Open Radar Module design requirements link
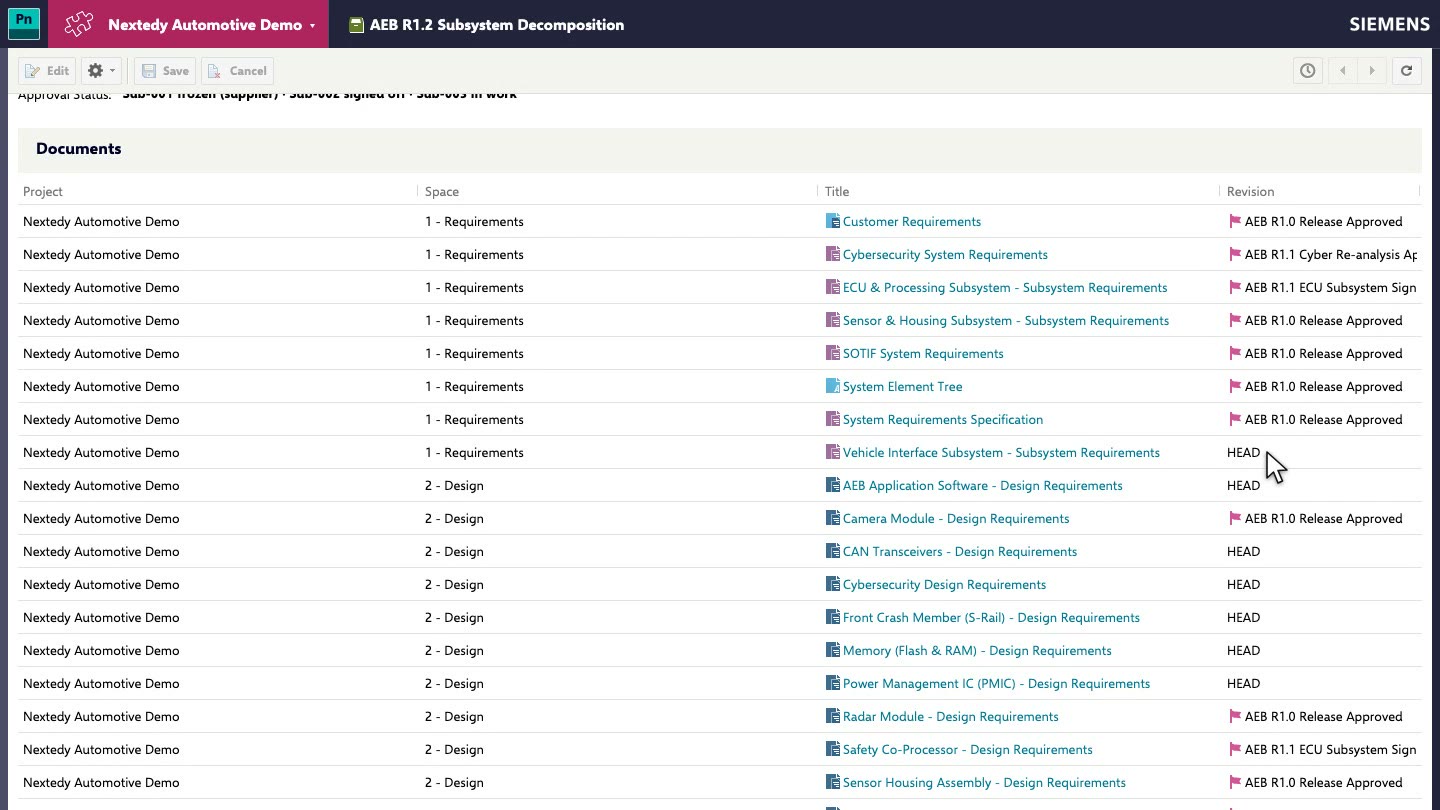1440x810 pixels. [x=951, y=717]
